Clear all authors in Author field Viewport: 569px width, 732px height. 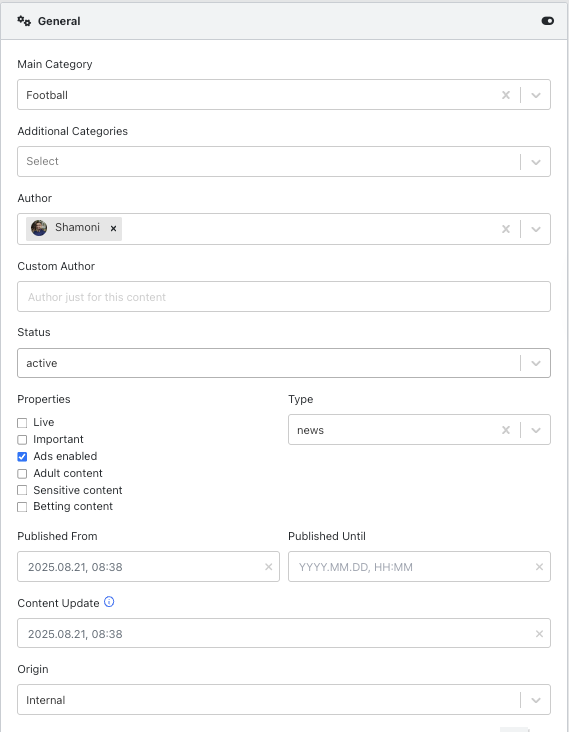coord(506,229)
